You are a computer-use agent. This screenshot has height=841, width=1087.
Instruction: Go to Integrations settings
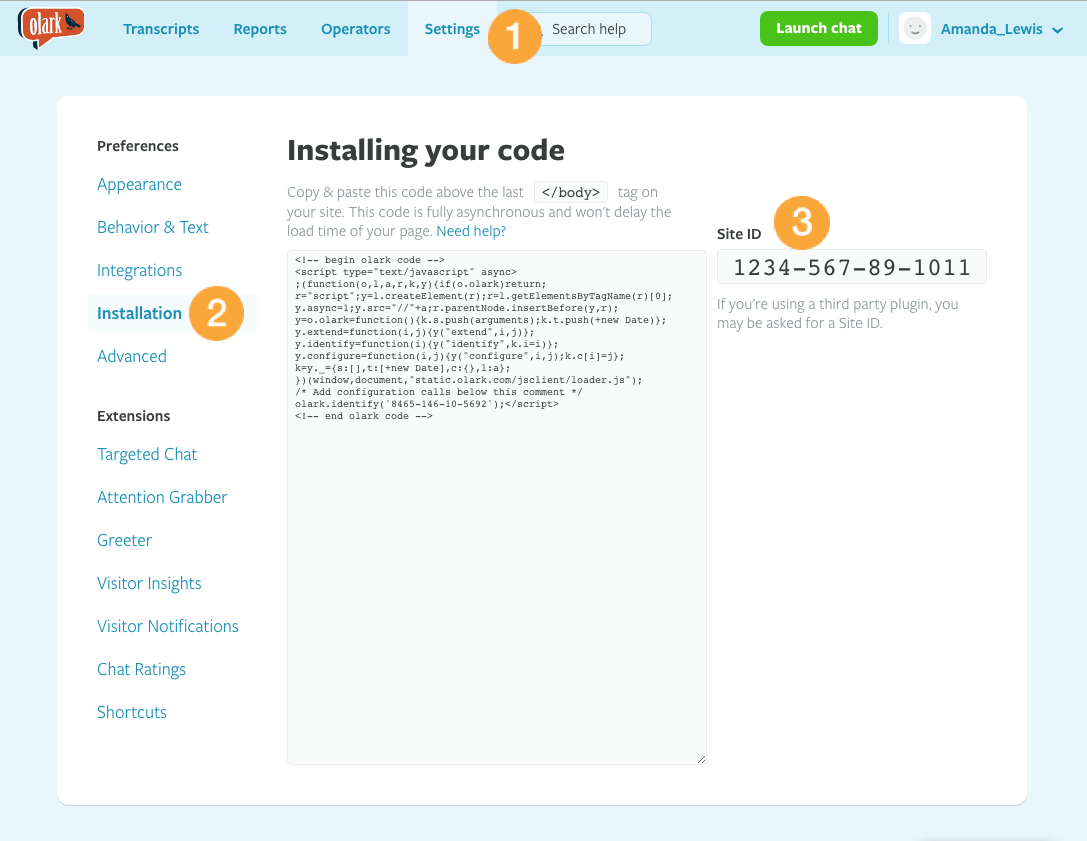[139, 270]
